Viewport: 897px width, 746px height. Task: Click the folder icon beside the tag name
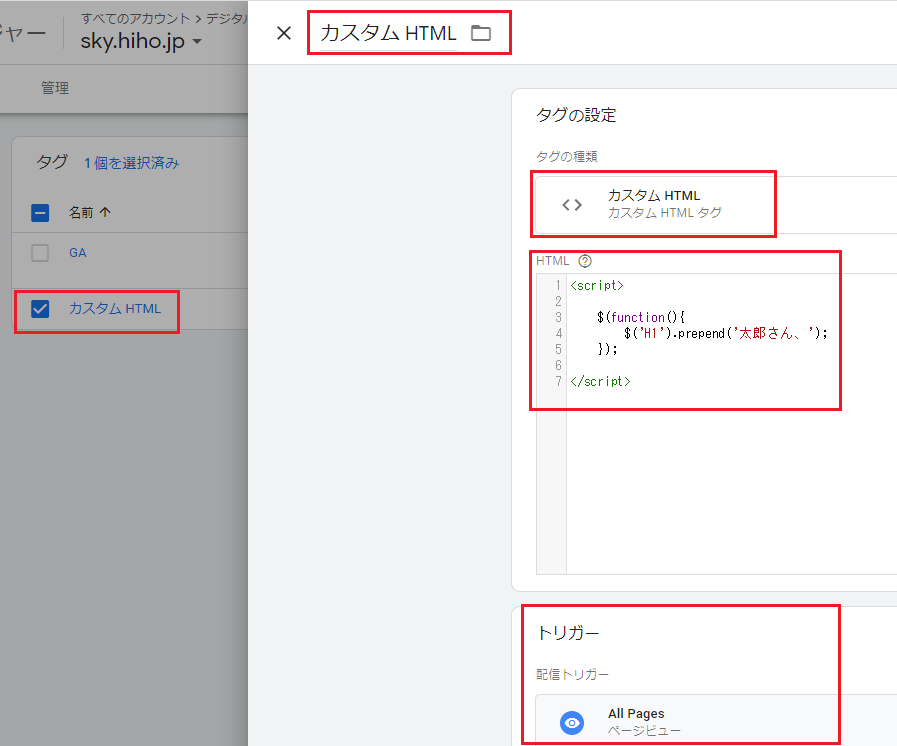point(481,33)
